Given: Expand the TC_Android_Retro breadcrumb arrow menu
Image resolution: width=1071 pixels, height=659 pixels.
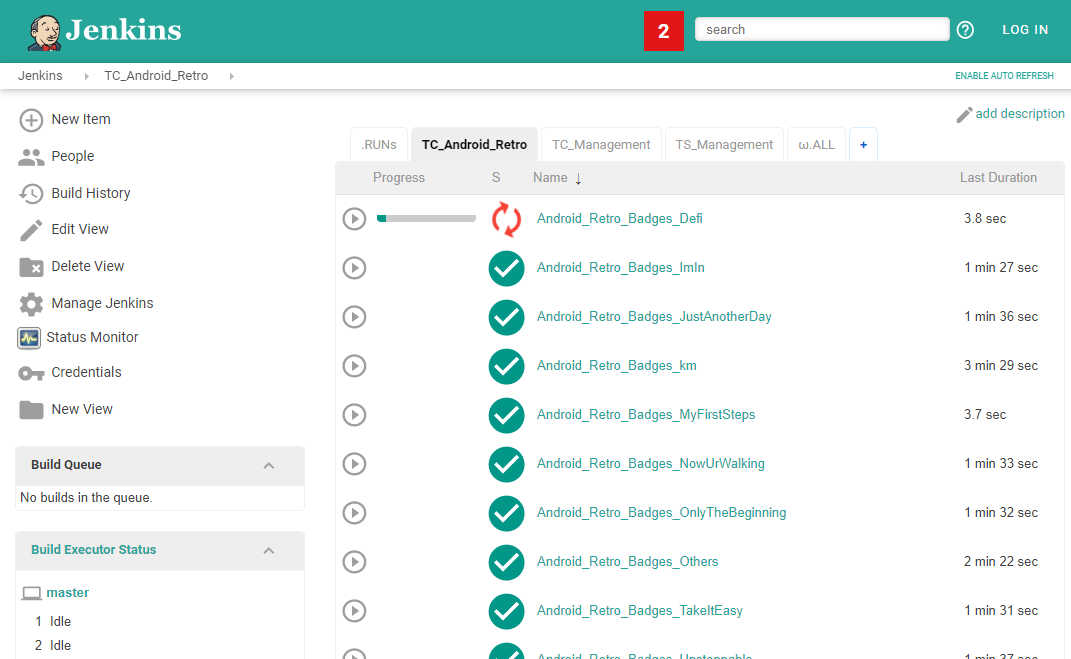Looking at the screenshot, I should tap(232, 76).
